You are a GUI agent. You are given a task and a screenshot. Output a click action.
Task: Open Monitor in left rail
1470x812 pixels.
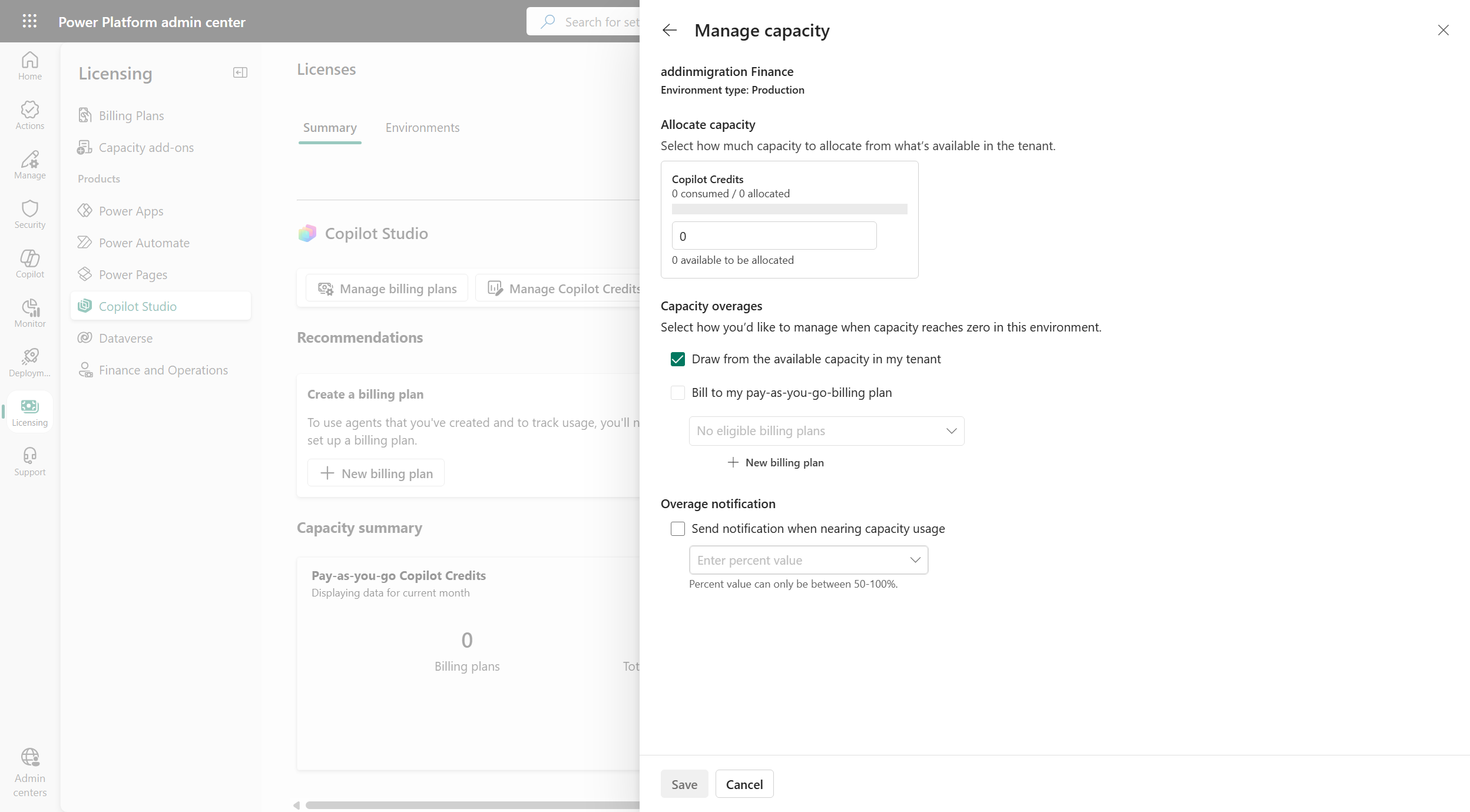click(x=29, y=313)
